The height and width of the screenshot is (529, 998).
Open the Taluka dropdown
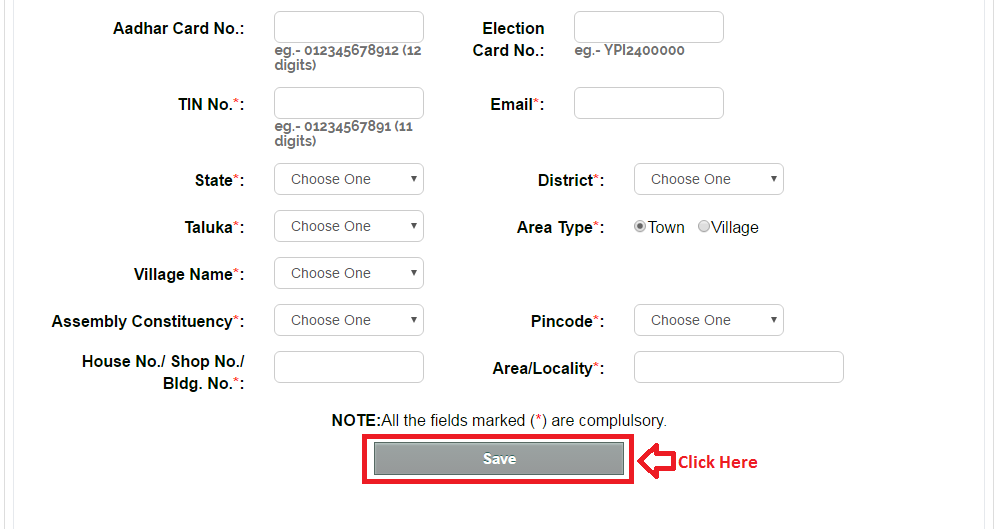point(348,227)
